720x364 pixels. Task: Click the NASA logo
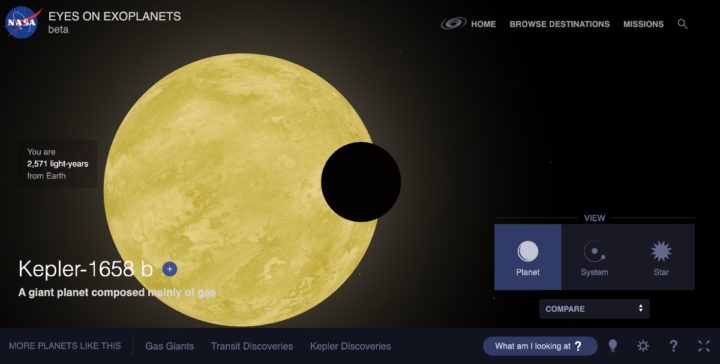(x=22, y=22)
